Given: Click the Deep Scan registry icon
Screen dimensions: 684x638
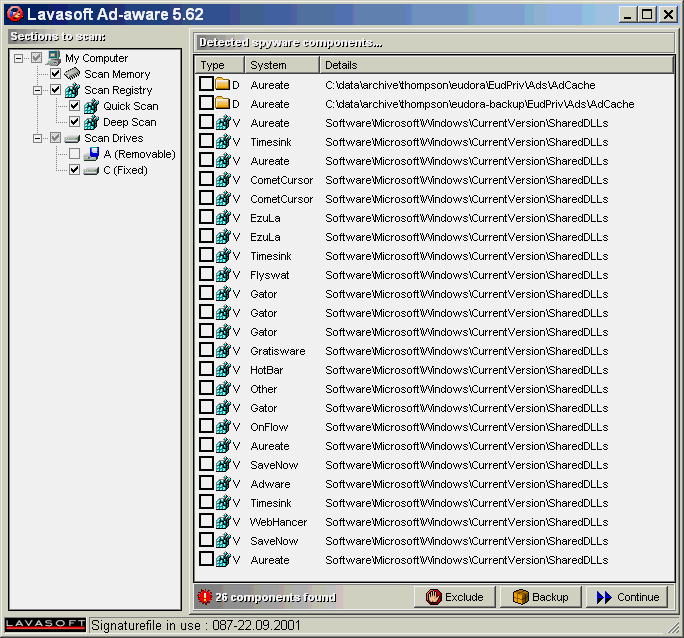Looking at the screenshot, I should (x=92, y=122).
